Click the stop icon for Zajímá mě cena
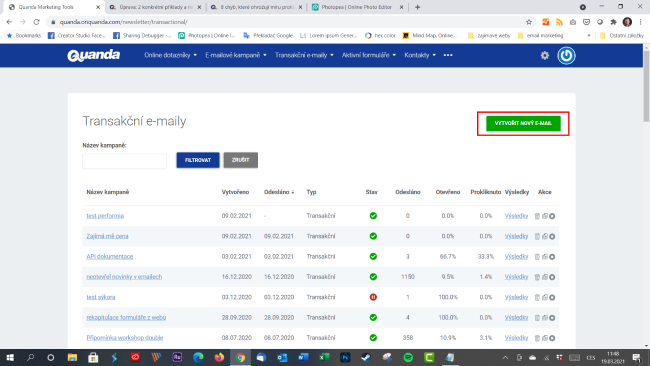 pyautogui.click(x=552, y=236)
